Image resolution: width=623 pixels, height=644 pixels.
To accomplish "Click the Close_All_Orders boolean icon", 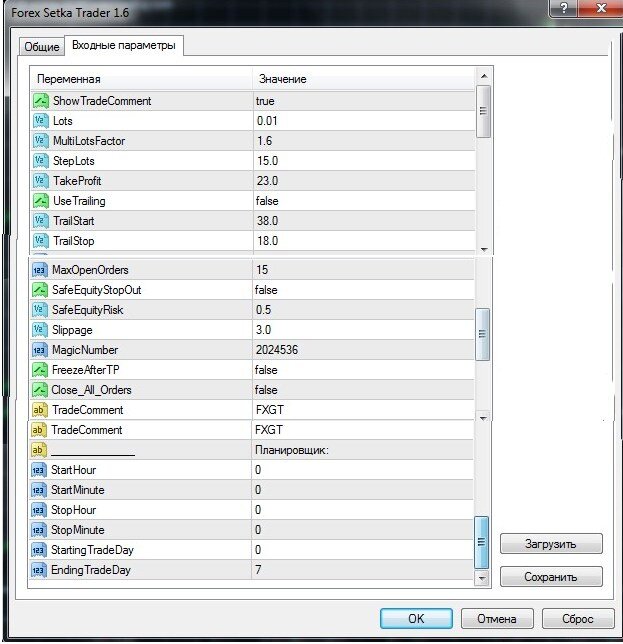I will click(39, 390).
